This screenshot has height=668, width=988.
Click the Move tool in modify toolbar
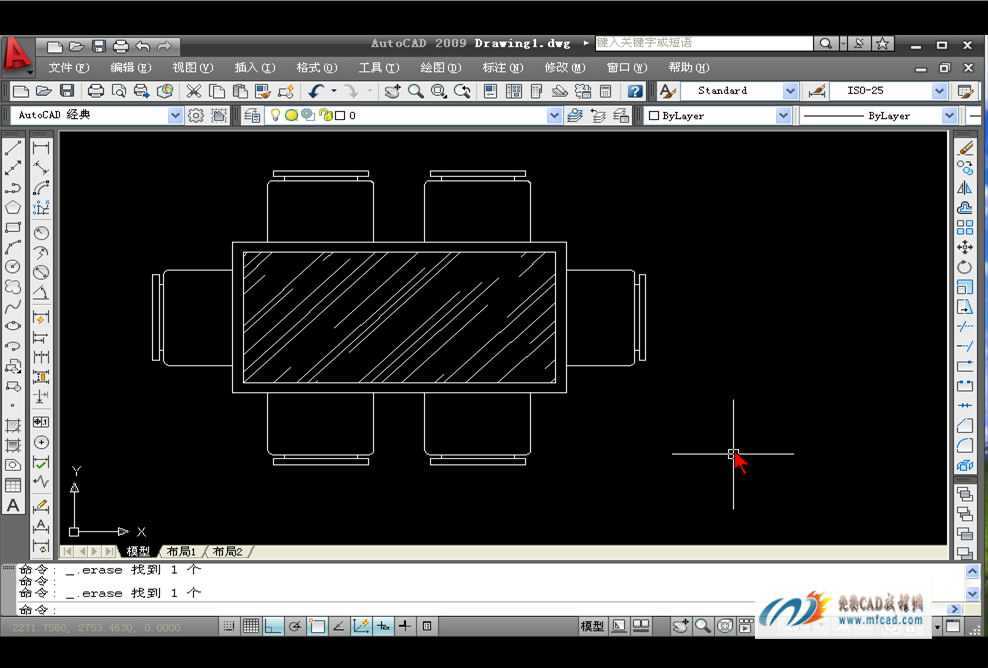point(965,247)
